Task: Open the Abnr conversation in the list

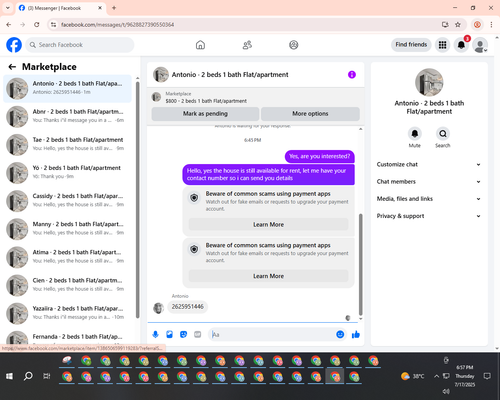Action: 67,117
